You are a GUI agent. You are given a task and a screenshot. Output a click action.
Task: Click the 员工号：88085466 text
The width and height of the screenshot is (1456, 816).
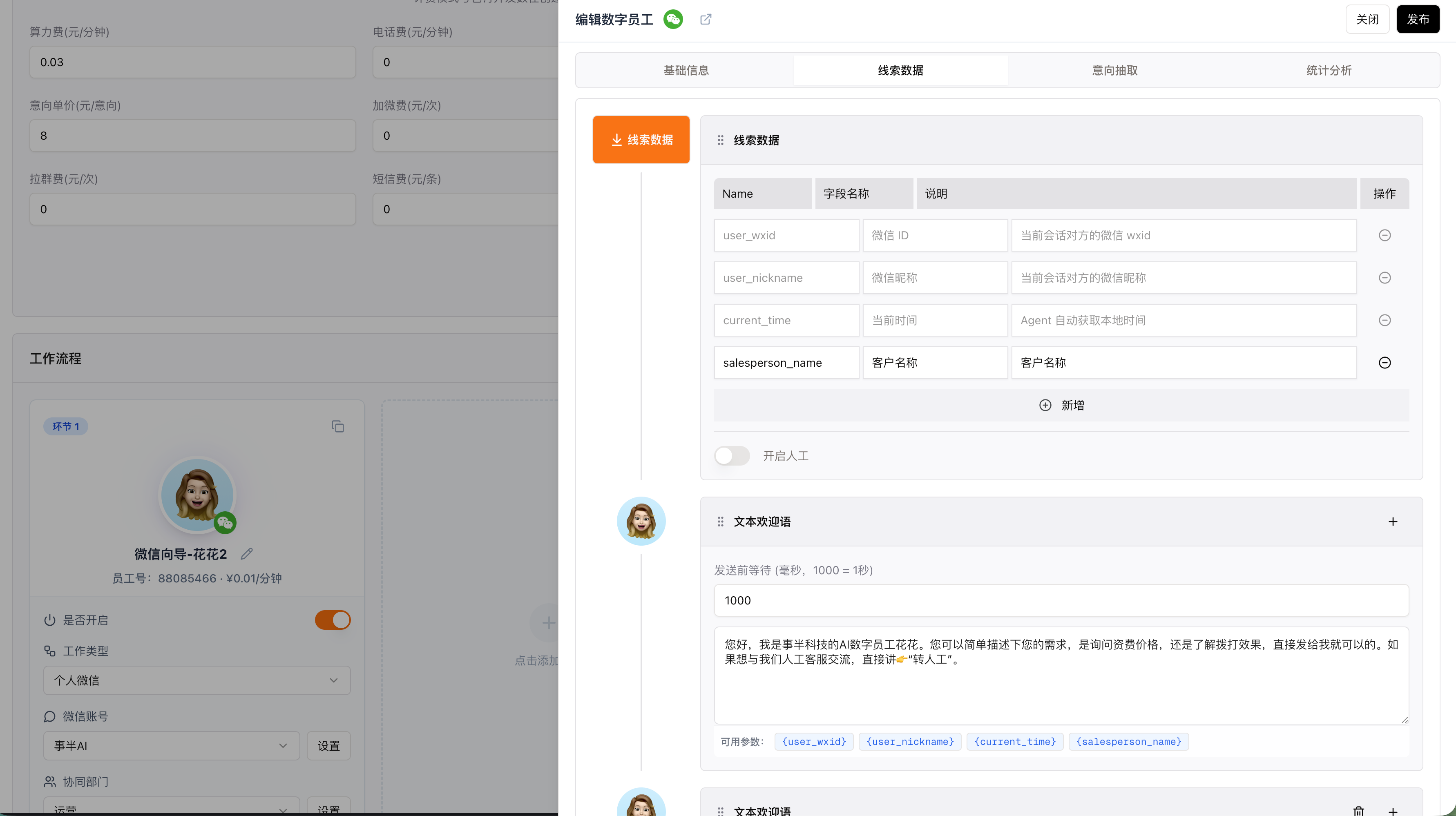[164, 578]
